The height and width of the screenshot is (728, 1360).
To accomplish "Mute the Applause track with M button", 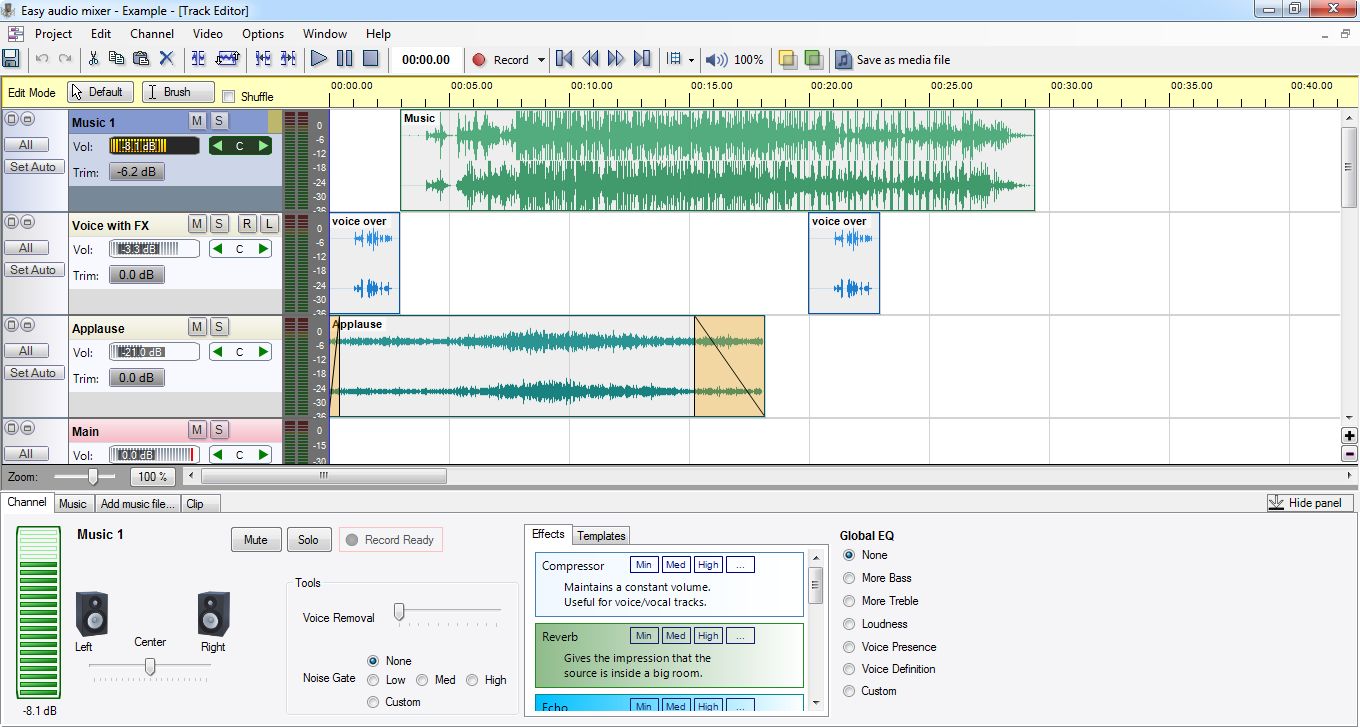I will (197, 327).
